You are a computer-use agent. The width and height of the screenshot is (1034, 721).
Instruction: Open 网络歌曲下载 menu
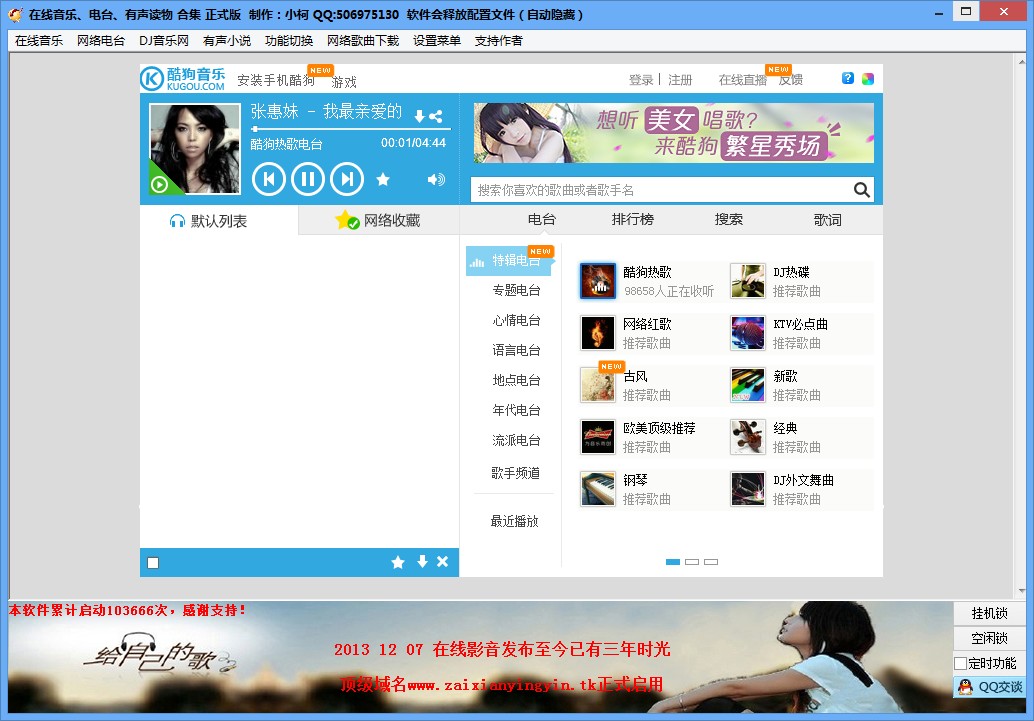(x=363, y=41)
